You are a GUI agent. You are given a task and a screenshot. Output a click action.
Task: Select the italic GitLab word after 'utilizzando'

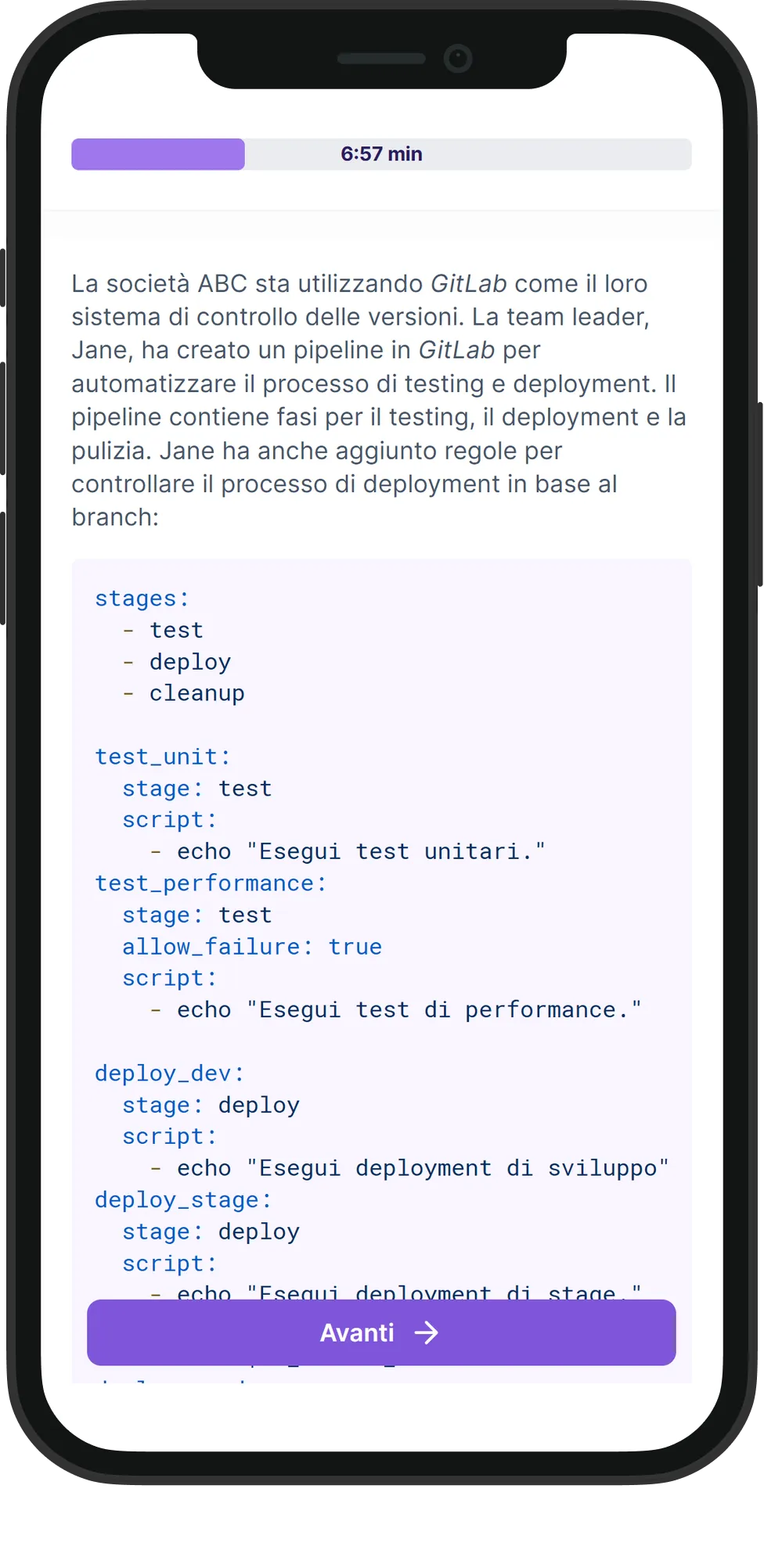[x=469, y=283]
